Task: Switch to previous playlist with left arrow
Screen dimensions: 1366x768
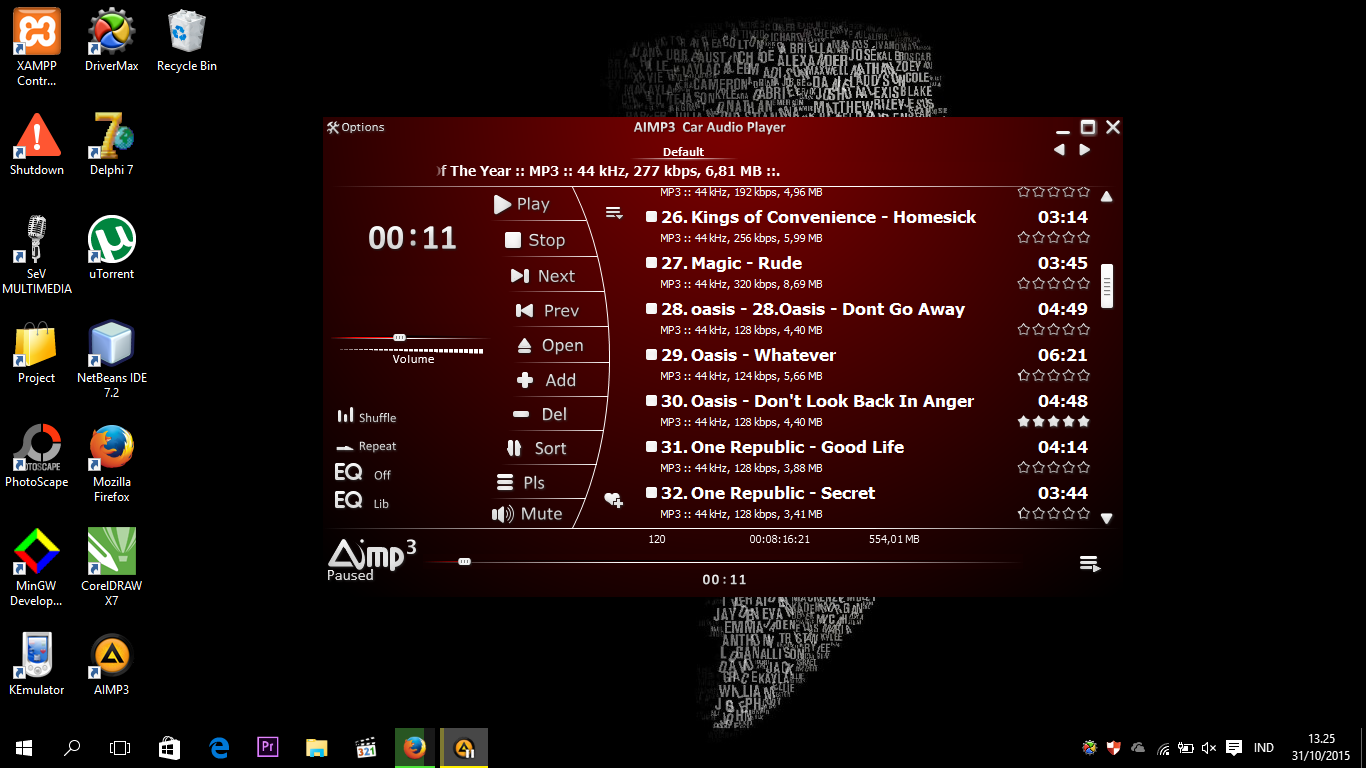Action: pyautogui.click(x=1060, y=150)
